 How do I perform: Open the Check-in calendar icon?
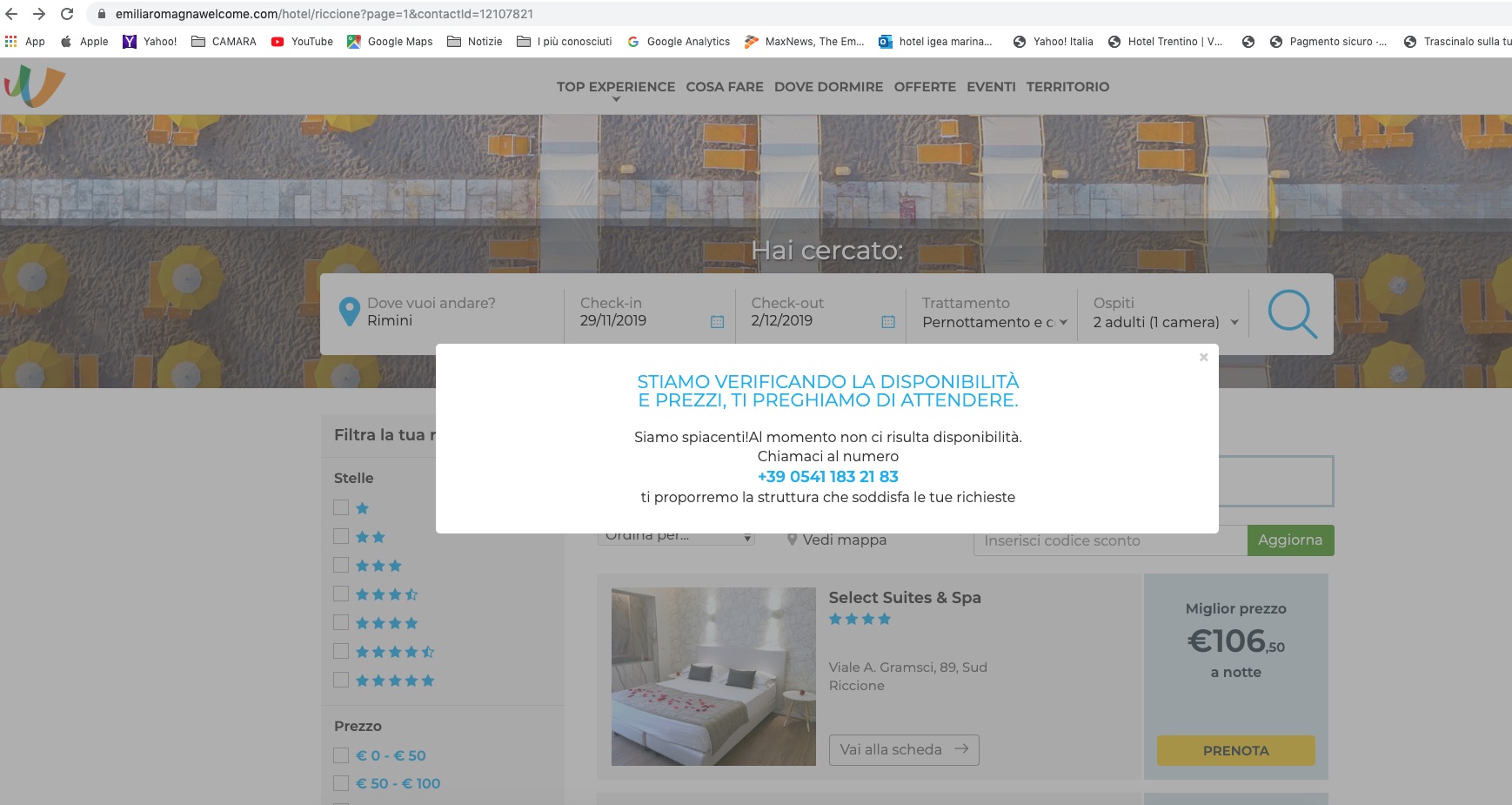tap(718, 322)
